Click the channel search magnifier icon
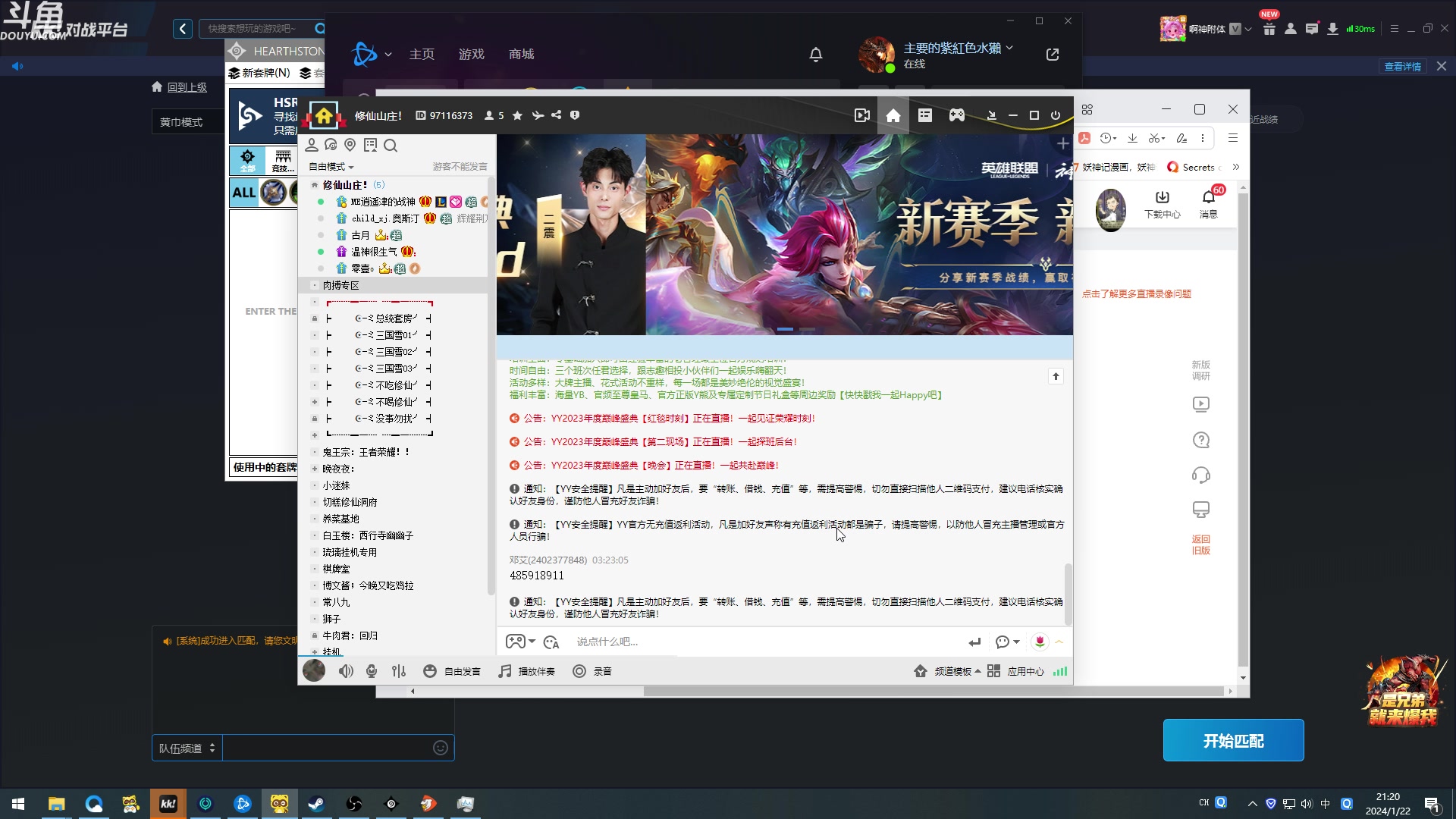Viewport: 1456px width, 819px height. click(391, 145)
